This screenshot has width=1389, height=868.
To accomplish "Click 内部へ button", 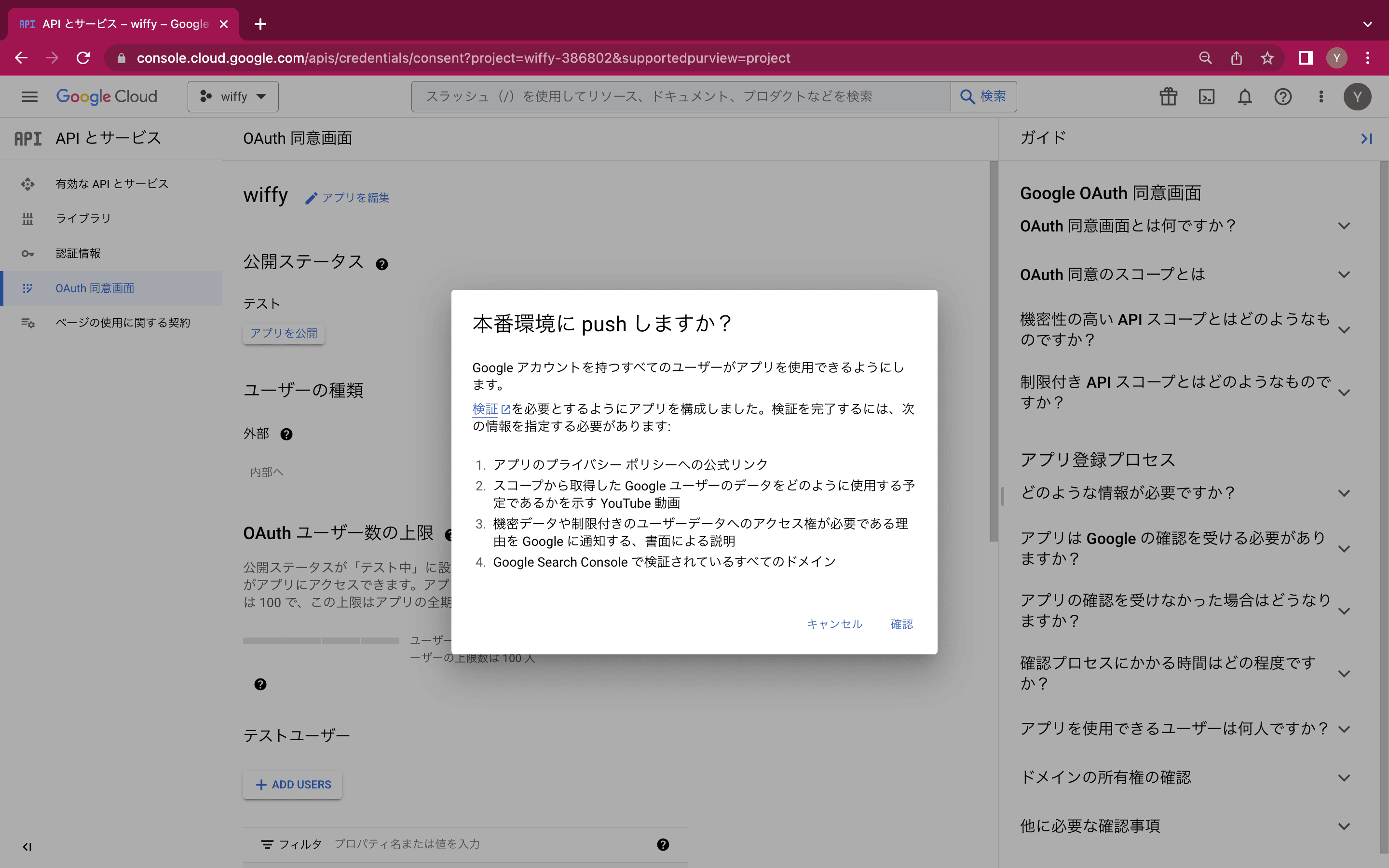I will pyautogui.click(x=266, y=472).
